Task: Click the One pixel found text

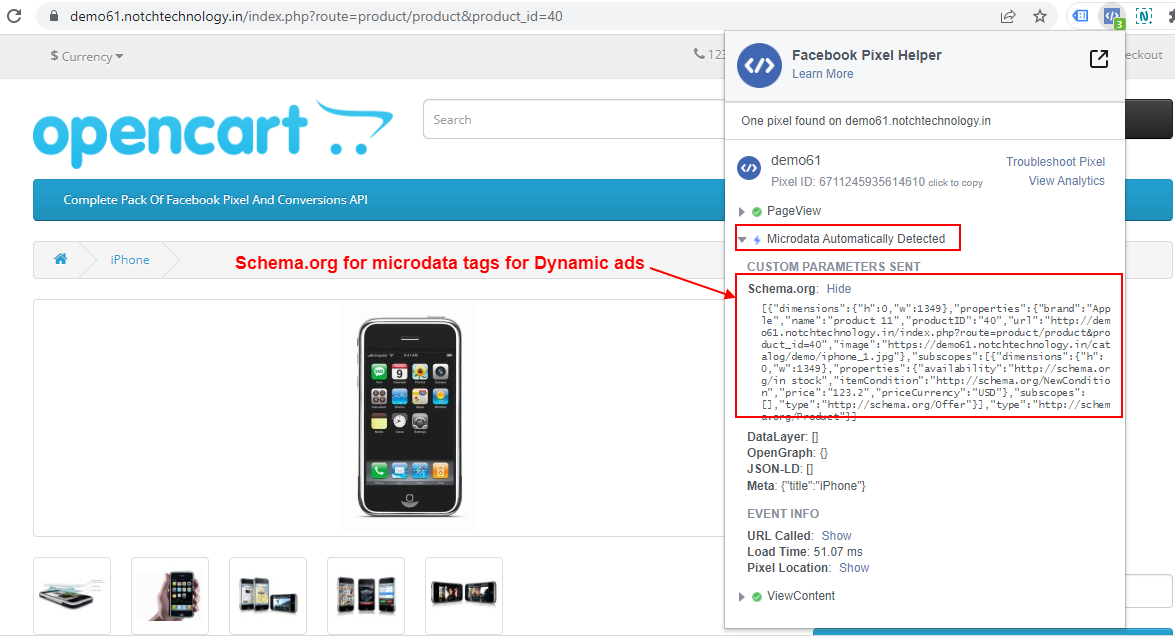Action: pos(866,121)
